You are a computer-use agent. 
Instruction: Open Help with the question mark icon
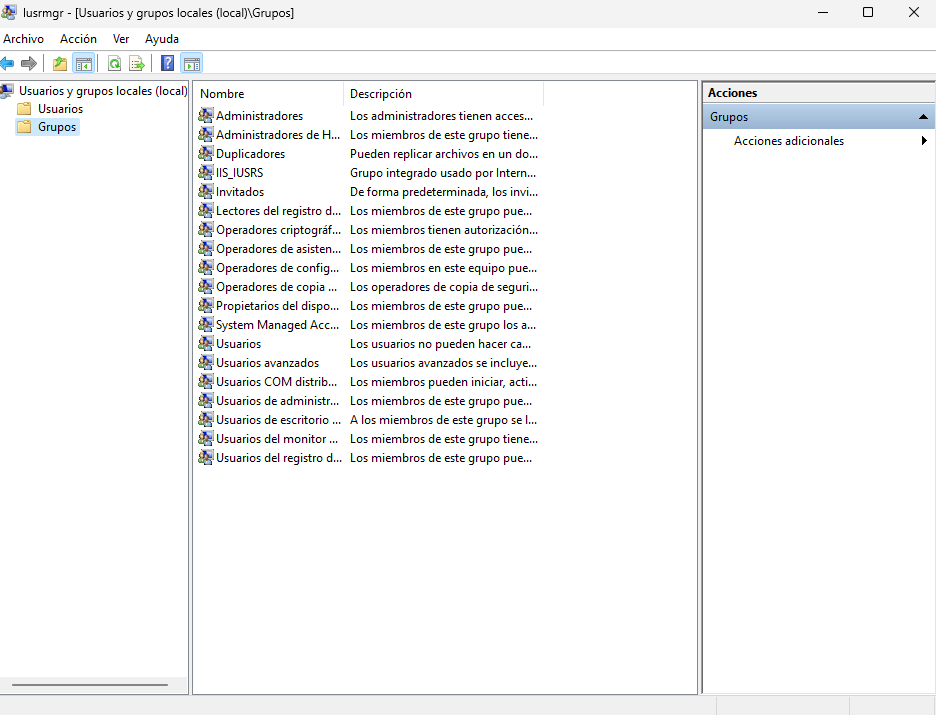[167, 64]
